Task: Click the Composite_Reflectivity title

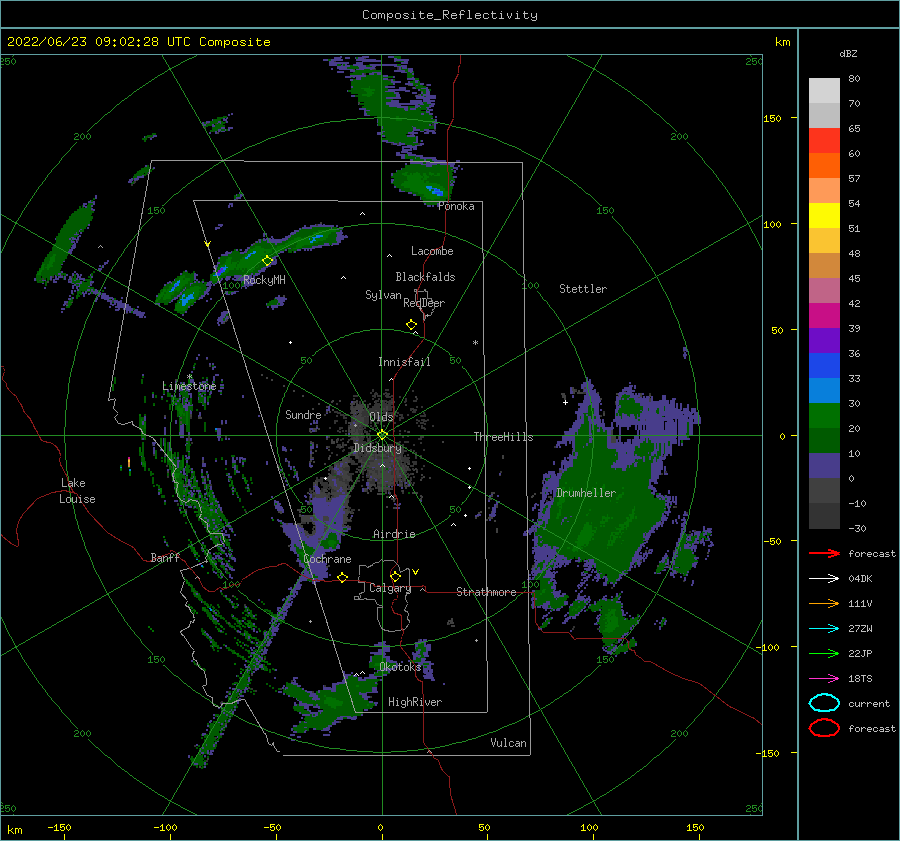Action: click(x=450, y=15)
